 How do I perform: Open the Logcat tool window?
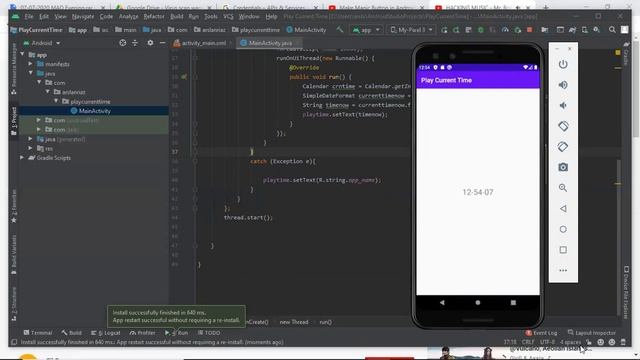coord(106,333)
